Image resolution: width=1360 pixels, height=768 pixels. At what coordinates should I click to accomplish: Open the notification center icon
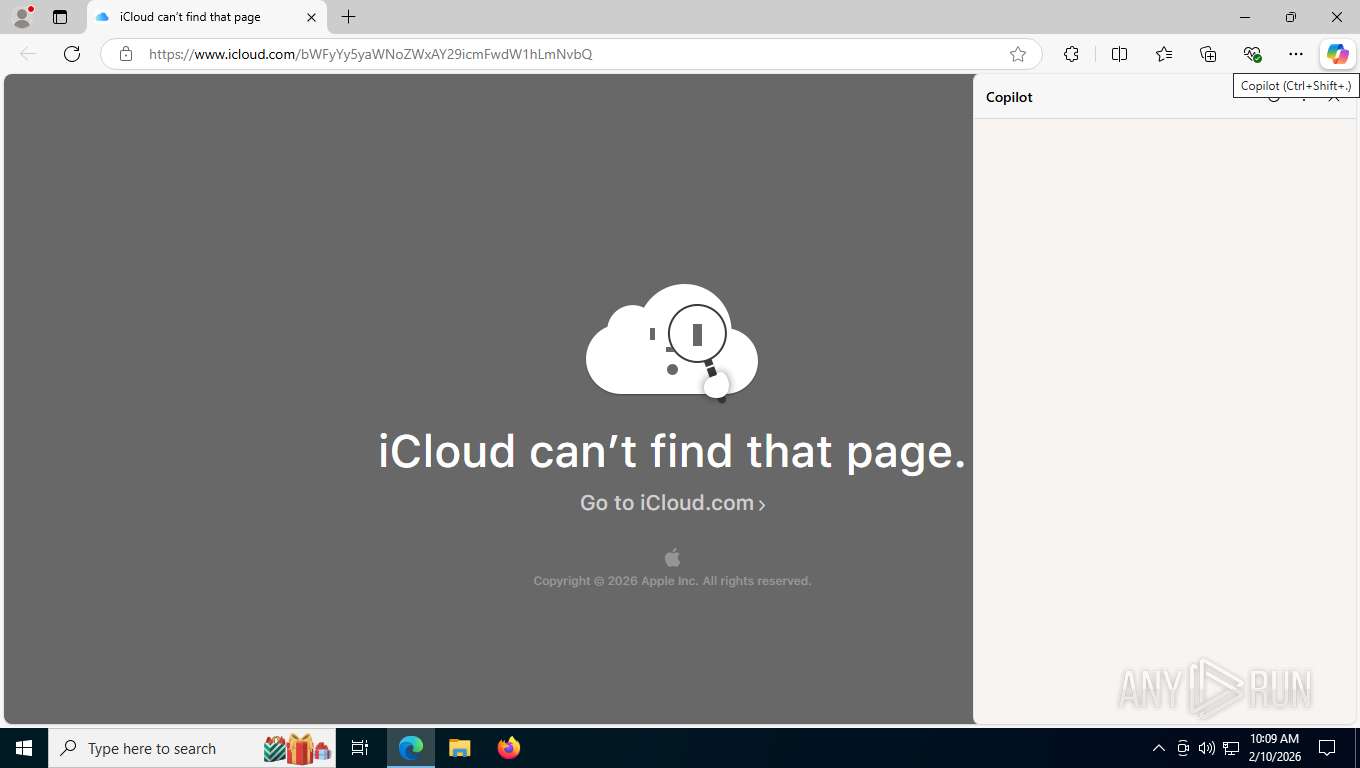coord(1327,748)
